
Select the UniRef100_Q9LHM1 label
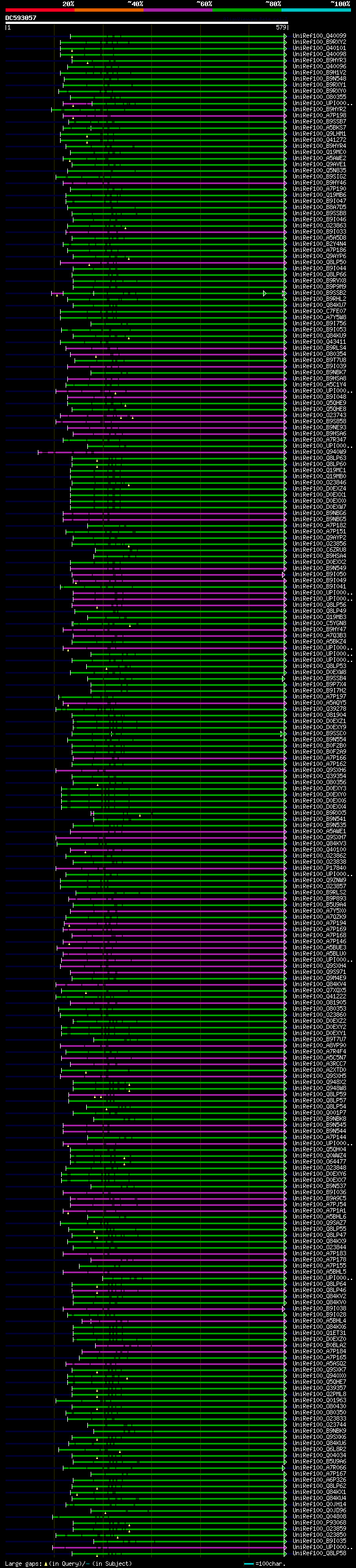pyautogui.click(x=319, y=134)
